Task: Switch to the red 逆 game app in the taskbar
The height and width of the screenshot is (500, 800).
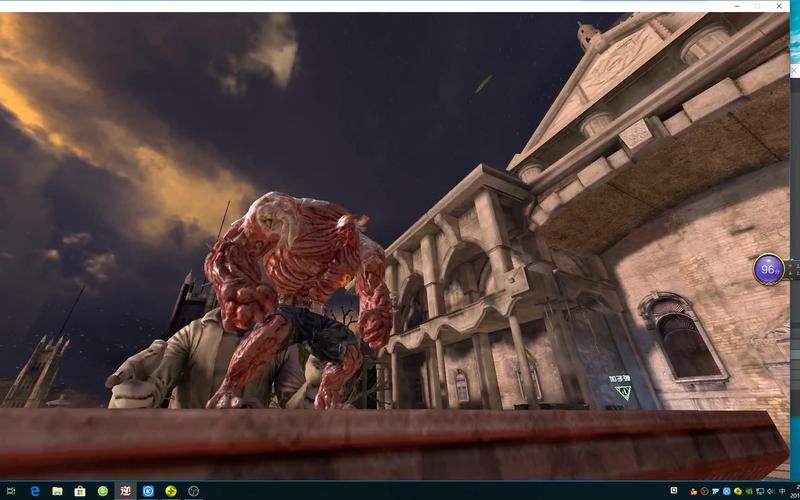Action: click(126, 491)
